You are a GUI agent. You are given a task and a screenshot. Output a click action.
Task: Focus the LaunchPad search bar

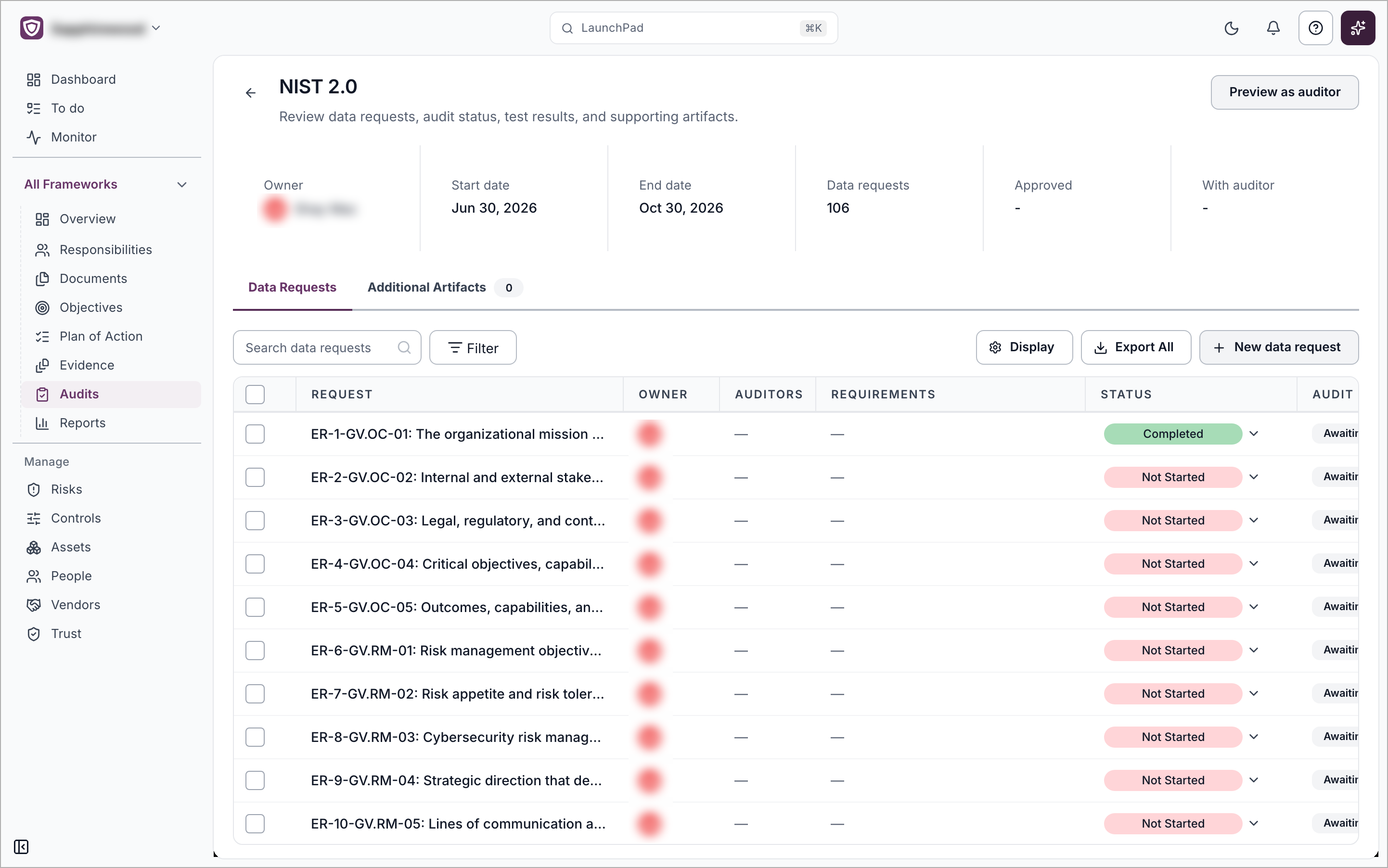click(694, 28)
